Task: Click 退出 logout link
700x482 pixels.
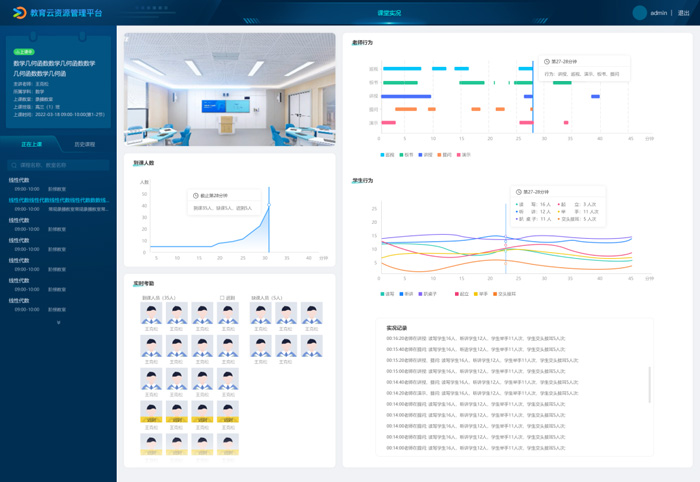Action: coord(684,13)
